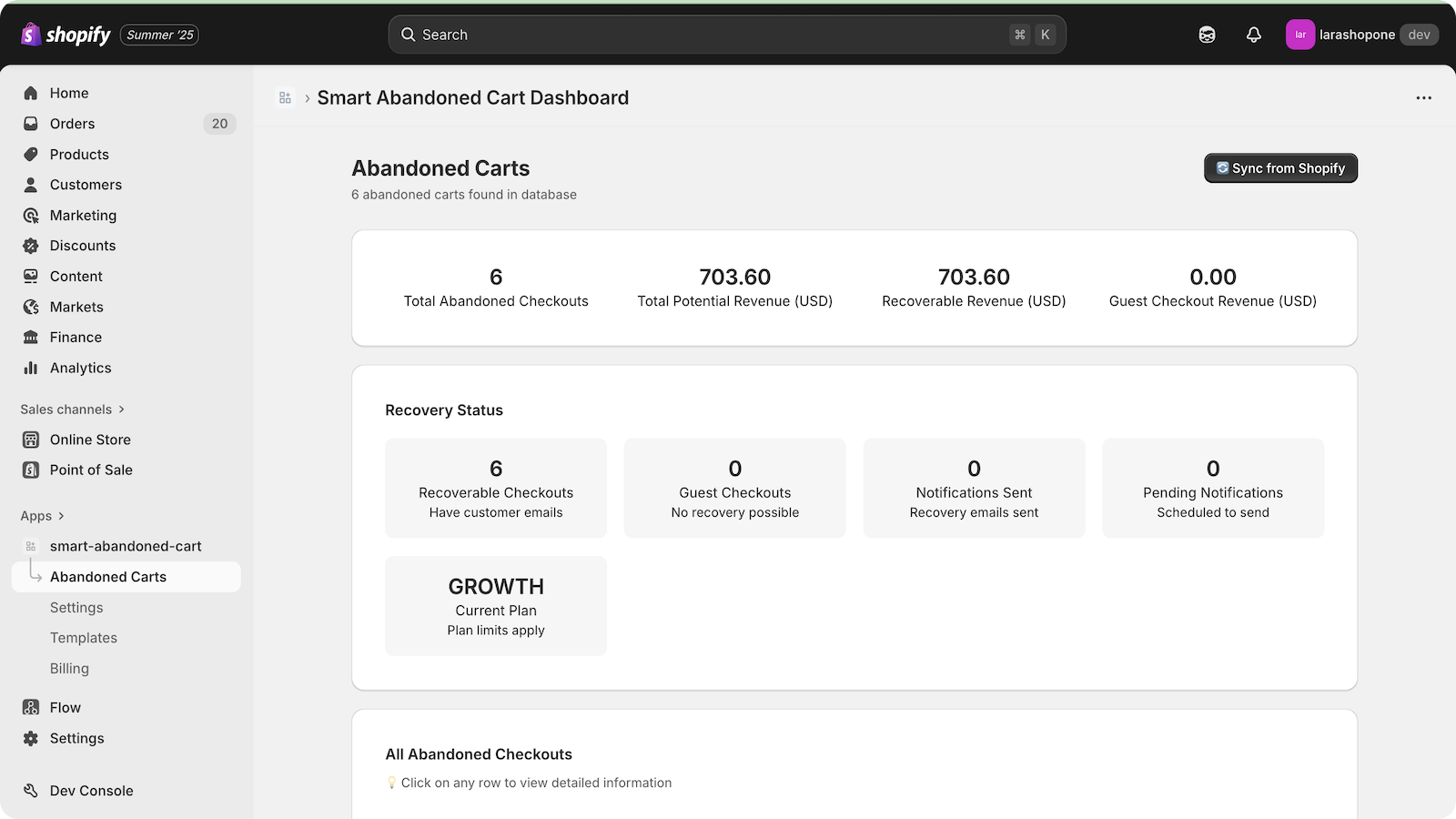Click the Discounts badge icon
The width and height of the screenshot is (1456, 819).
point(31,246)
